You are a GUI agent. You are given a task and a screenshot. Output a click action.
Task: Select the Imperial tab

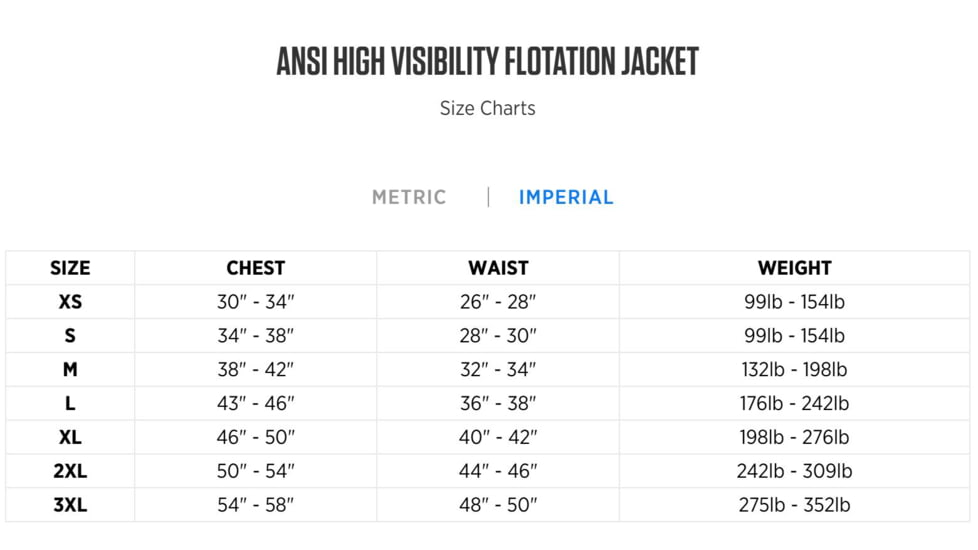pos(566,197)
